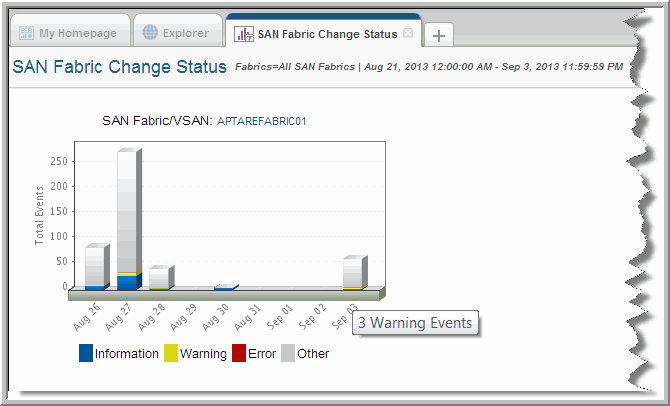Switch to the Explorer tab
This screenshot has height=406, width=670.
pyautogui.click(x=177, y=33)
